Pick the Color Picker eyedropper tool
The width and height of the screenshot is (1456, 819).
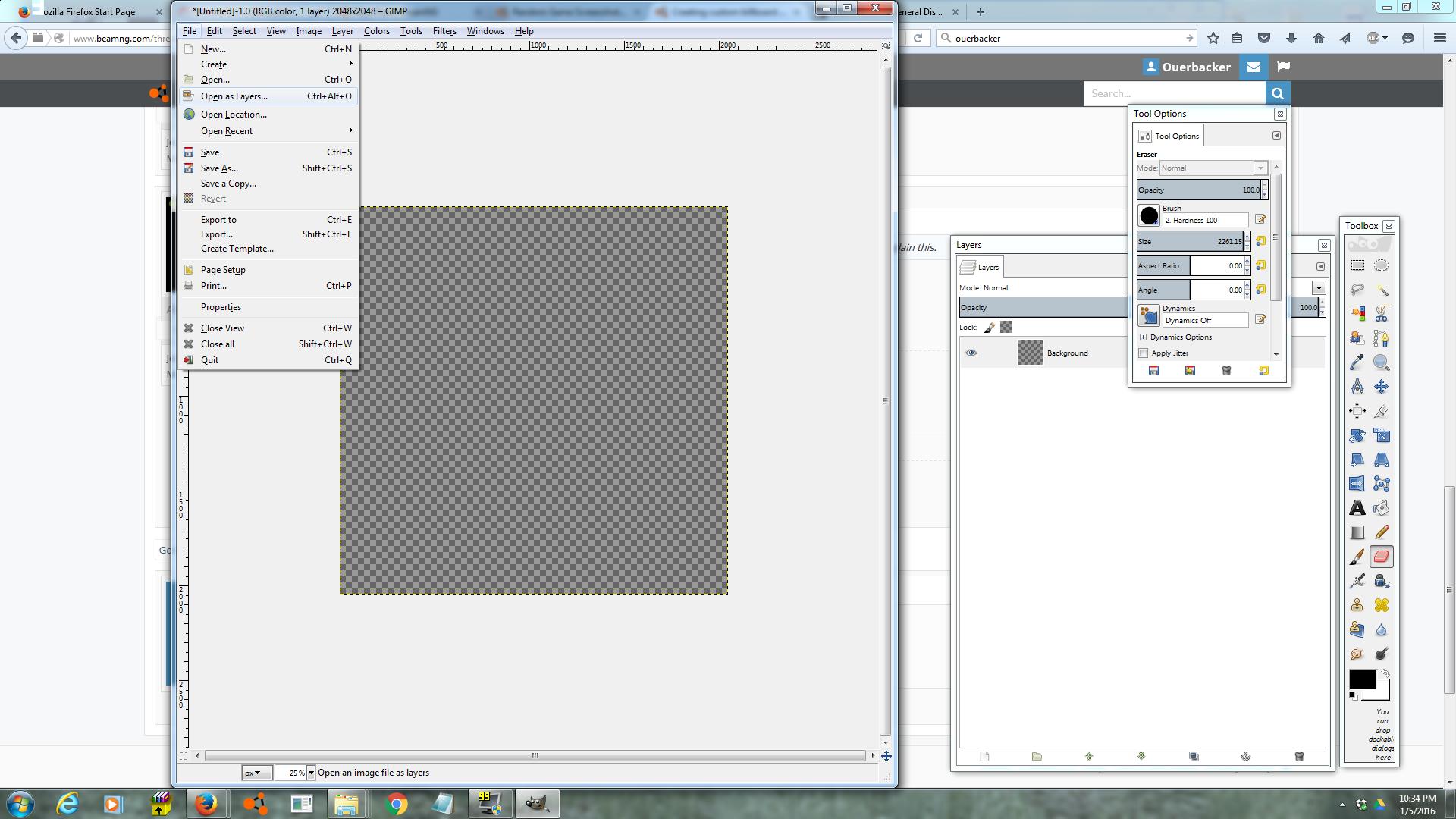click(x=1357, y=362)
